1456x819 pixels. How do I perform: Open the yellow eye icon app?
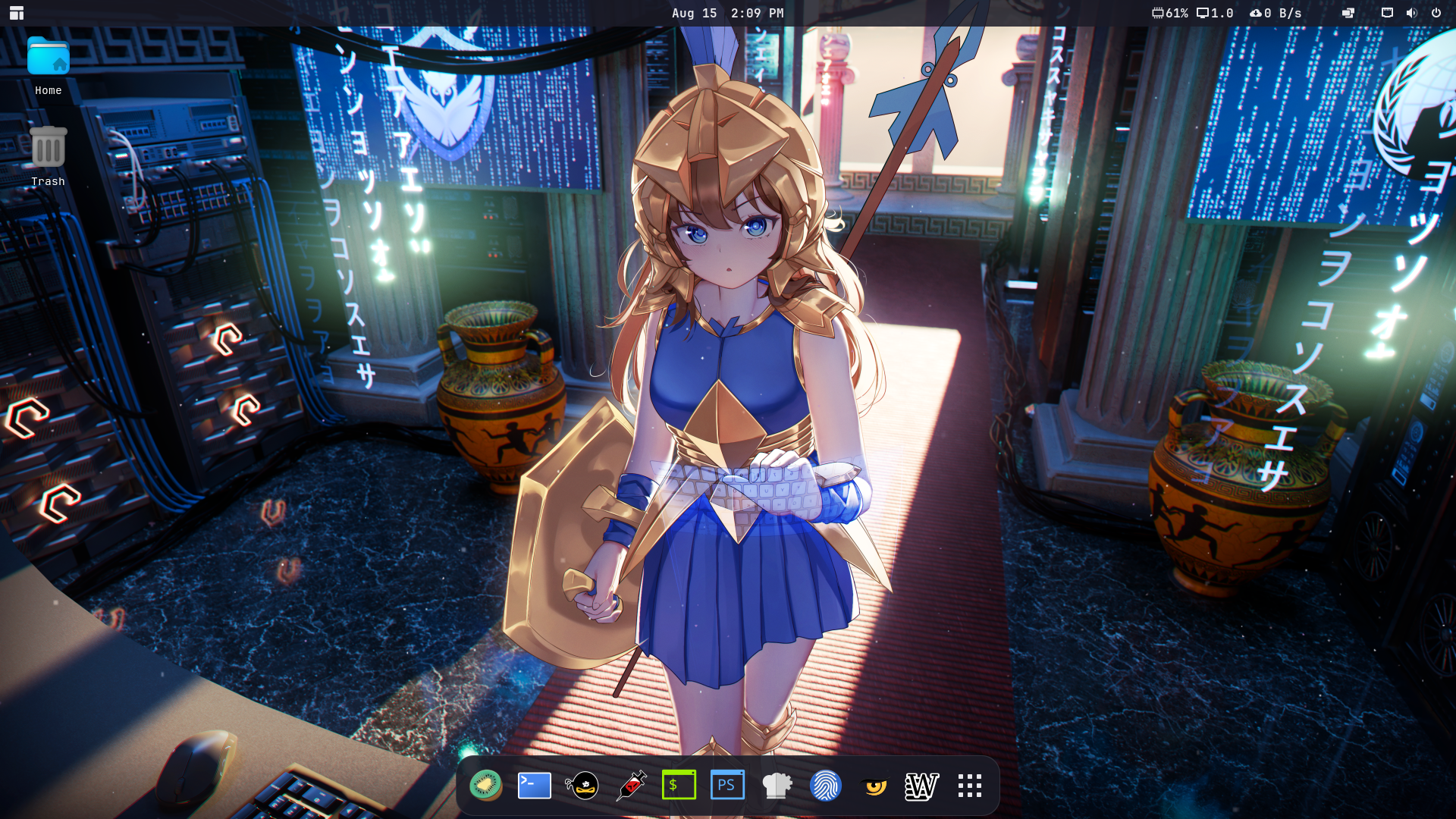pyautogui.click(x=874, y=786)
